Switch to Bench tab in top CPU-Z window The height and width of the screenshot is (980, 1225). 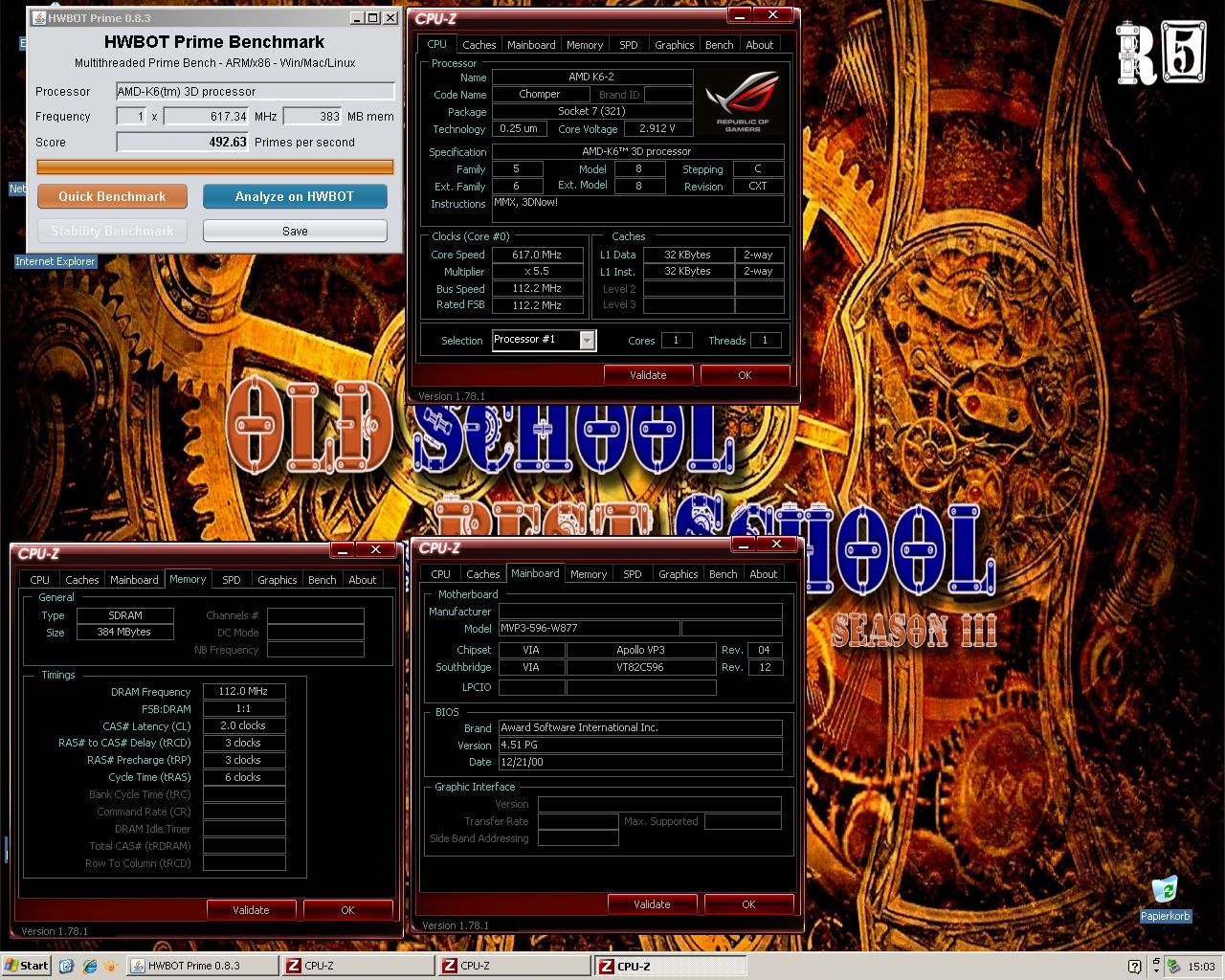click(x=720, y=45)
